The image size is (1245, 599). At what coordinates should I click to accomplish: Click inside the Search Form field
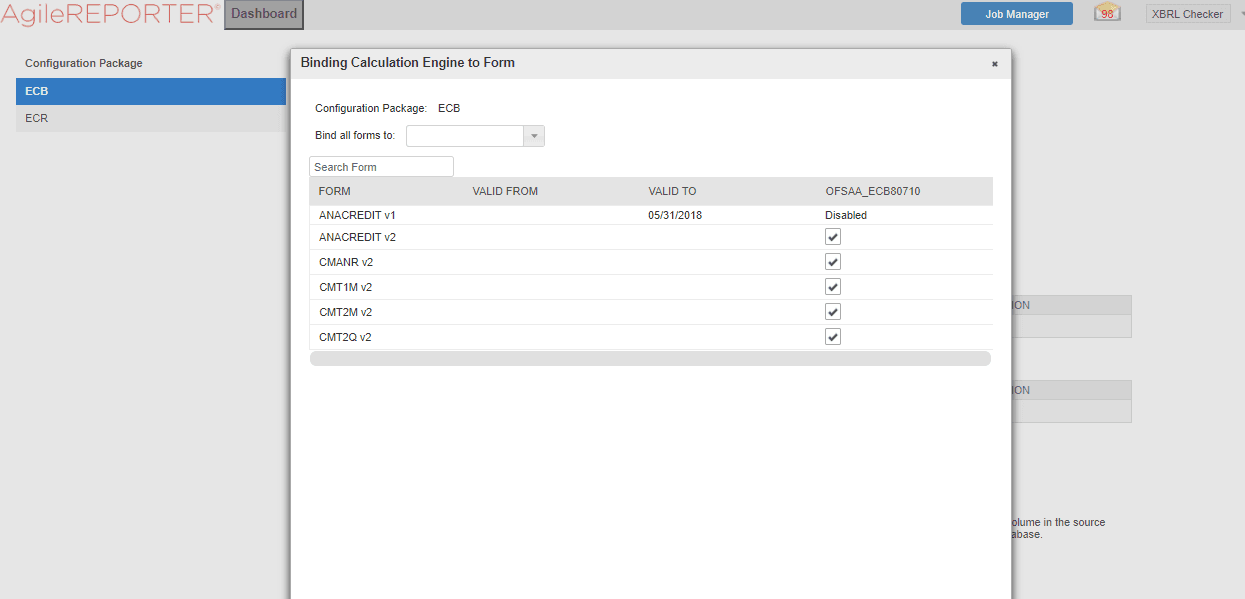(381, 166)
